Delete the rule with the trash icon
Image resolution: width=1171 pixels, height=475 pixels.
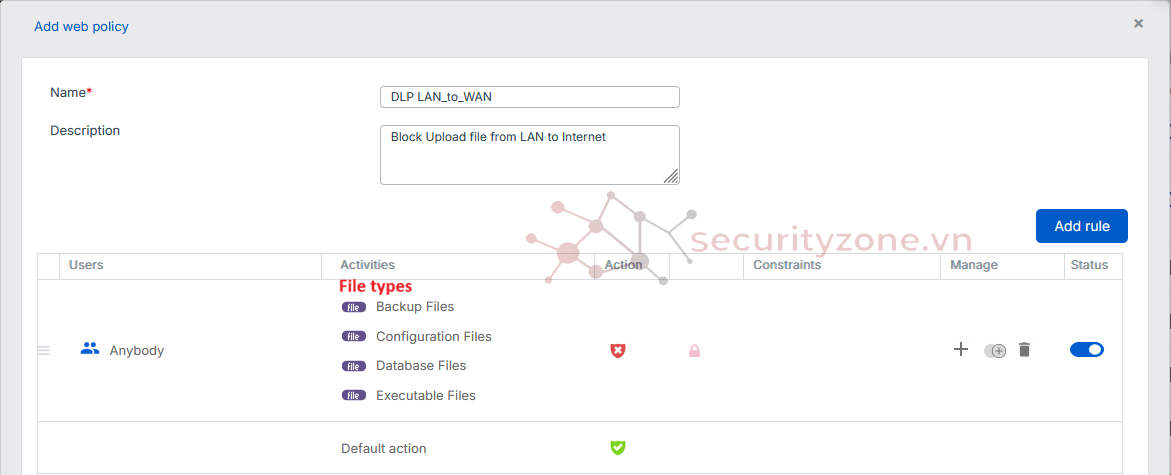click(x=1024, y=350)
